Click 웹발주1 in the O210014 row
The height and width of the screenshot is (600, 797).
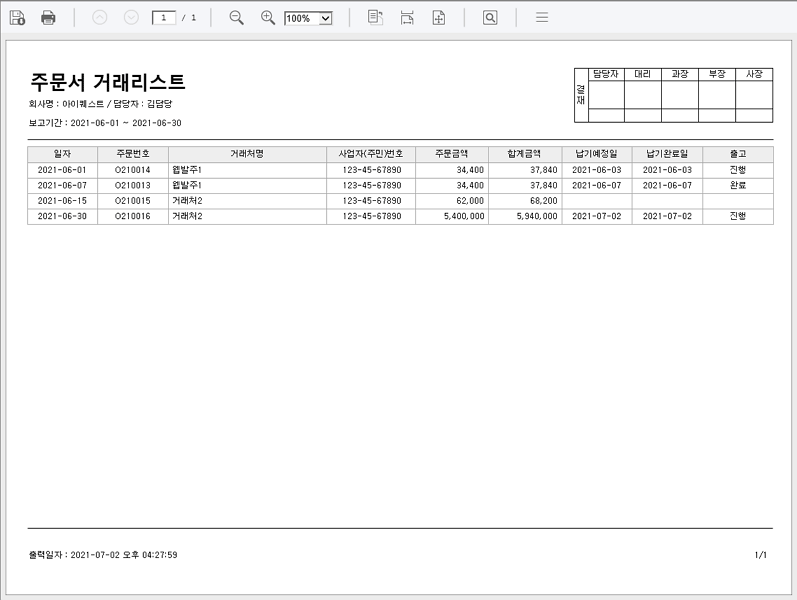pyautogui.click(x=247, y=170)
